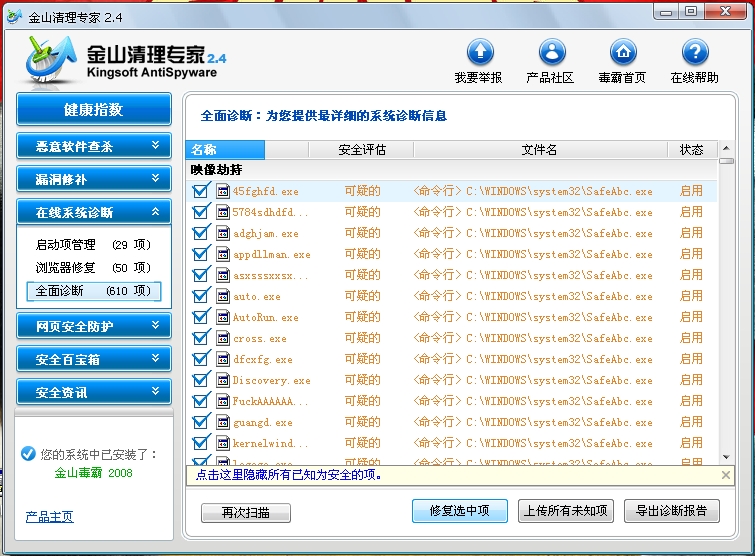The image size is (755, 556).
Task: Click file icon of FuckAAAAAA row
Action: coord(222,401)
